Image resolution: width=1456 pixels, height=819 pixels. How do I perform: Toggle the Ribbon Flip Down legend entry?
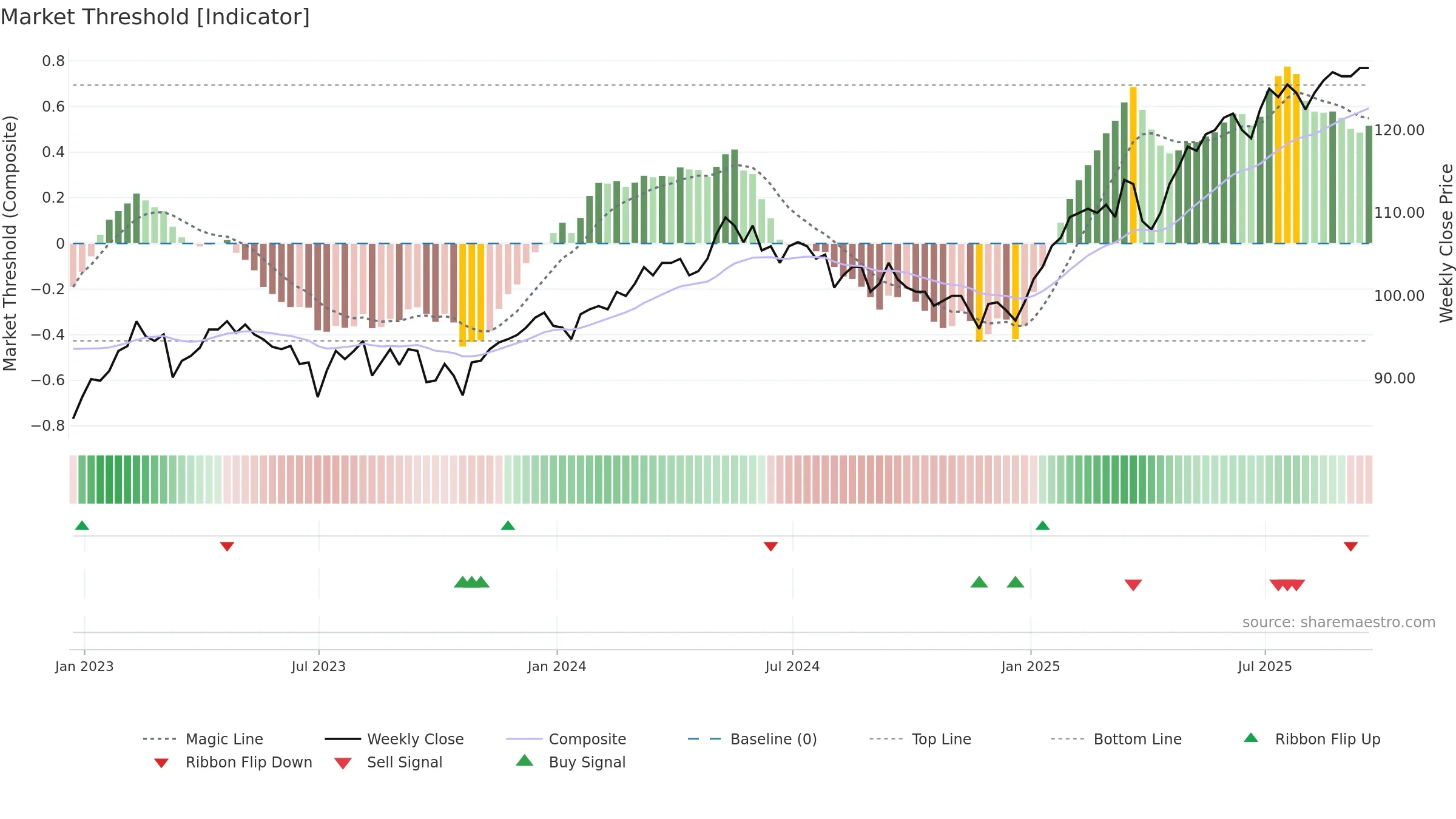coord(233,762)
